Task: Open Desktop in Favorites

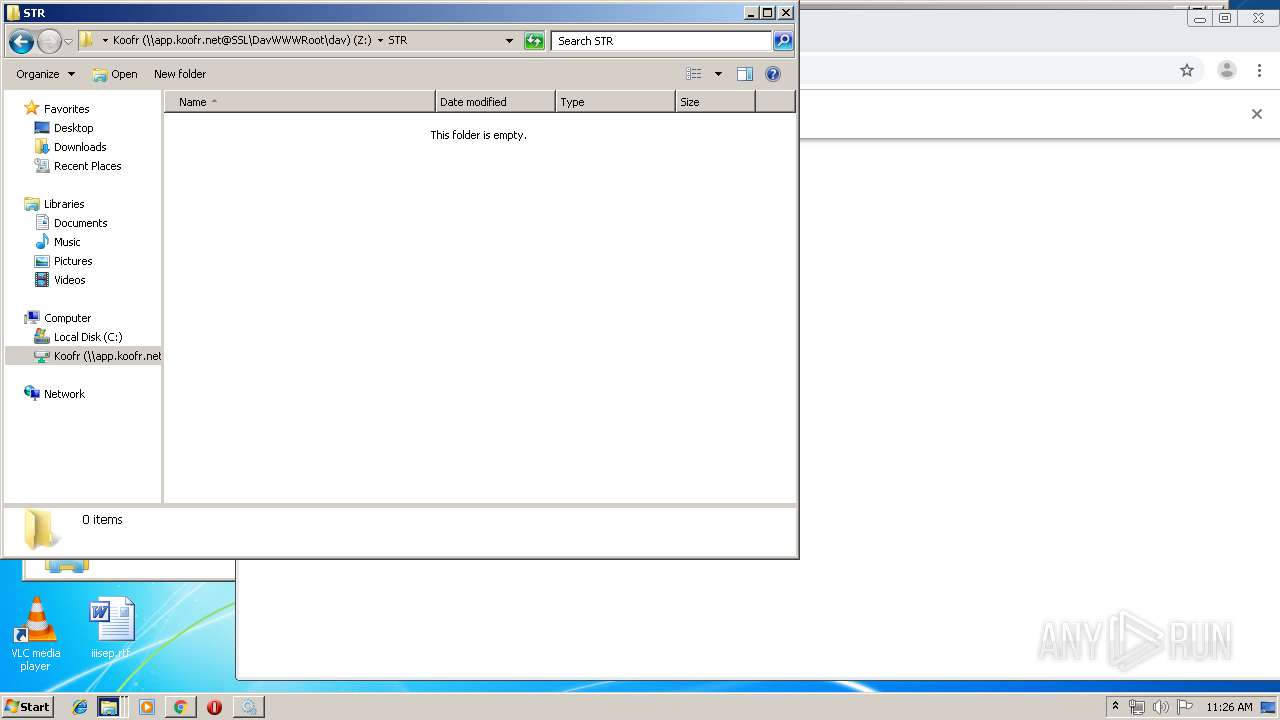Action: point(73,128)
